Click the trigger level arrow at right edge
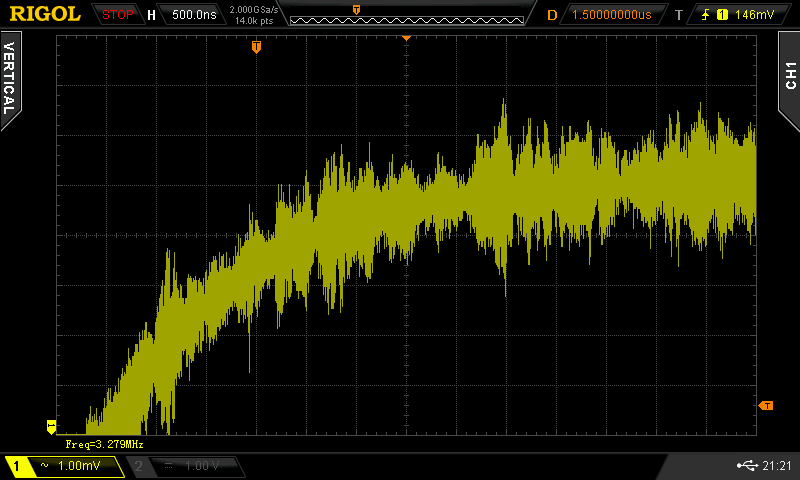 point(766,406)
